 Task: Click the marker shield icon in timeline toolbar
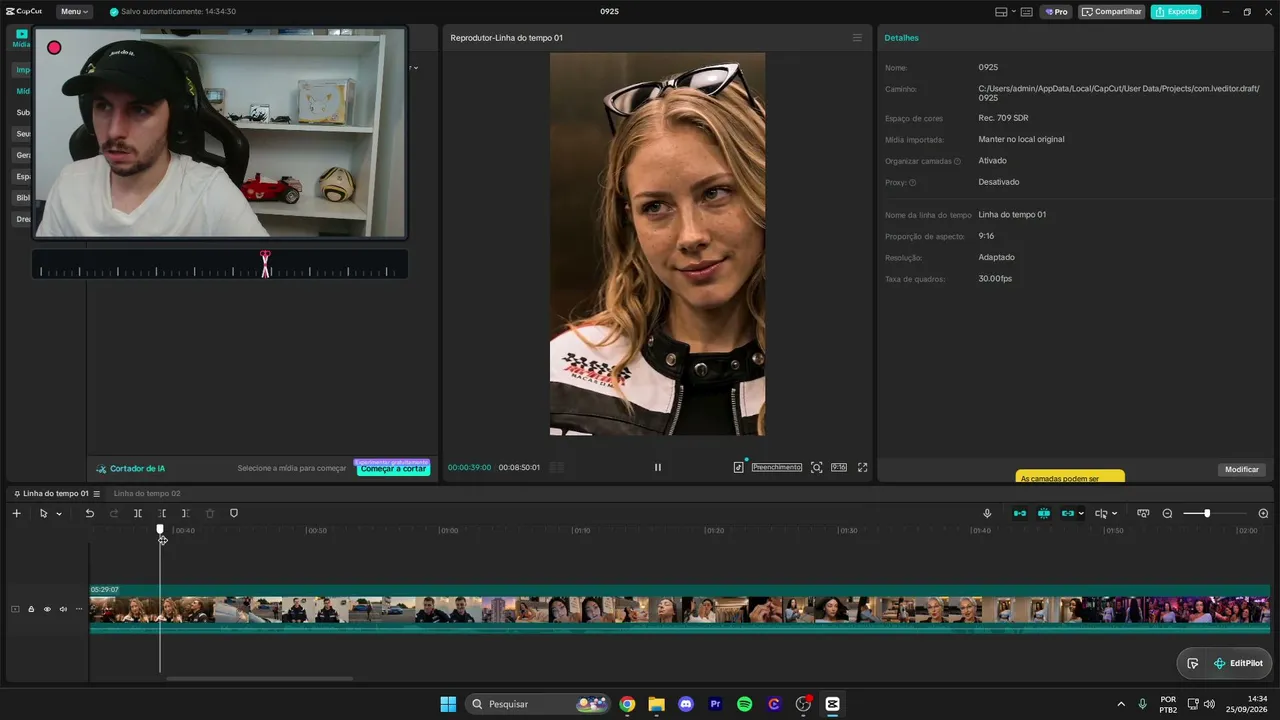tap(234, 513)
